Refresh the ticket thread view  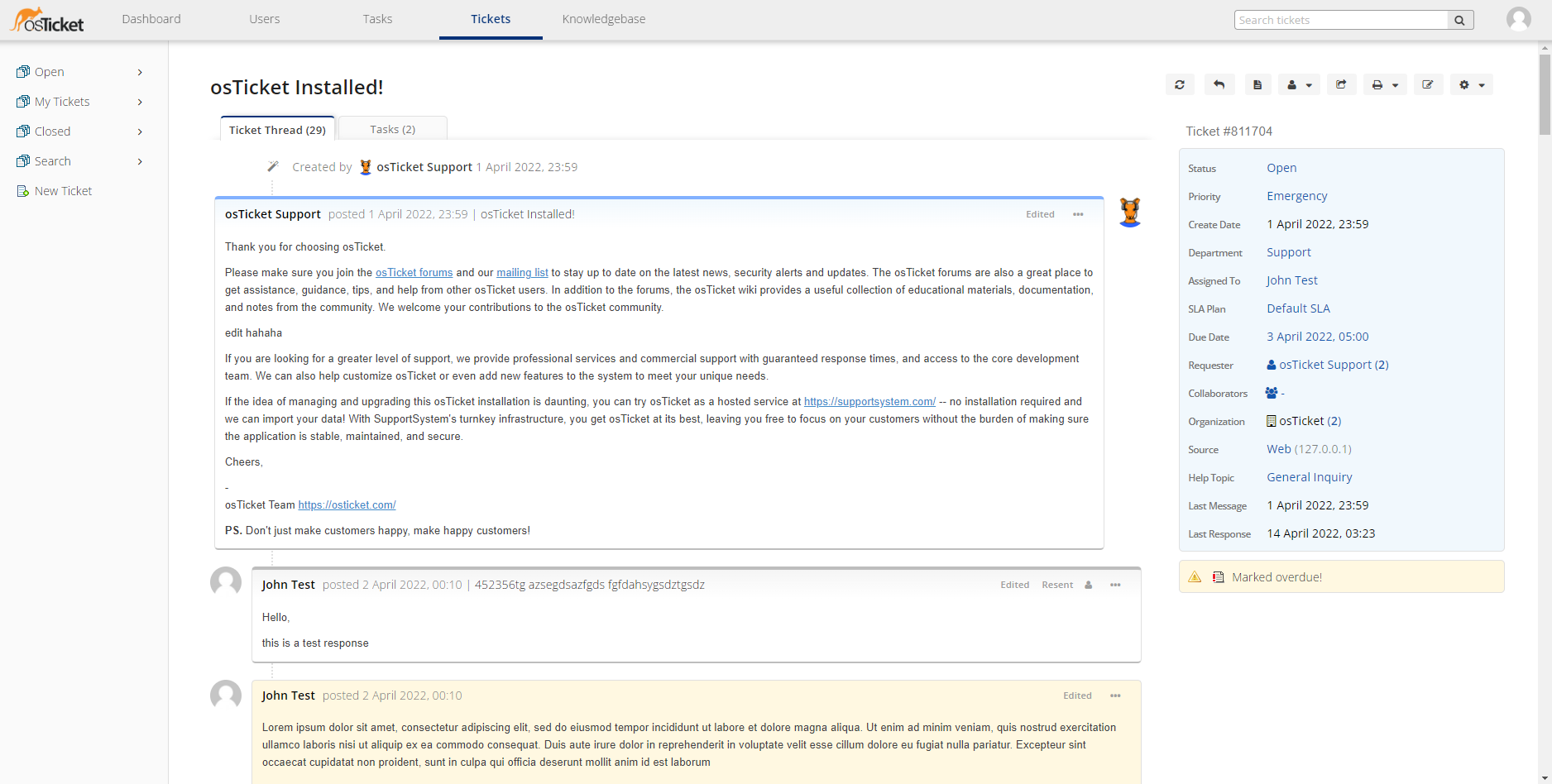pos(1180,84)
